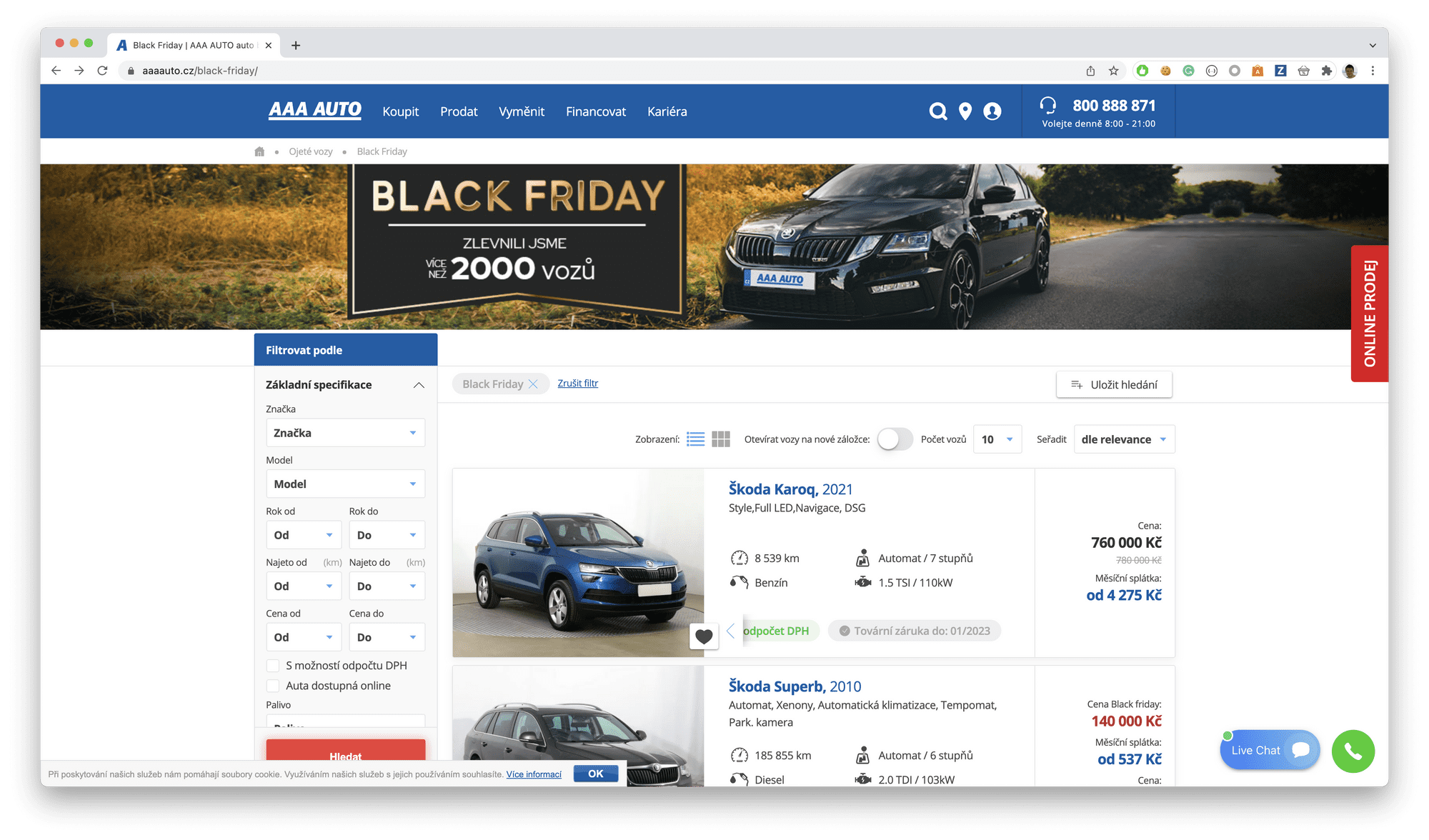Open the search magnifier icon
Screen dimensions: 1429x840
pyautogui.click(x=937, y=111)
